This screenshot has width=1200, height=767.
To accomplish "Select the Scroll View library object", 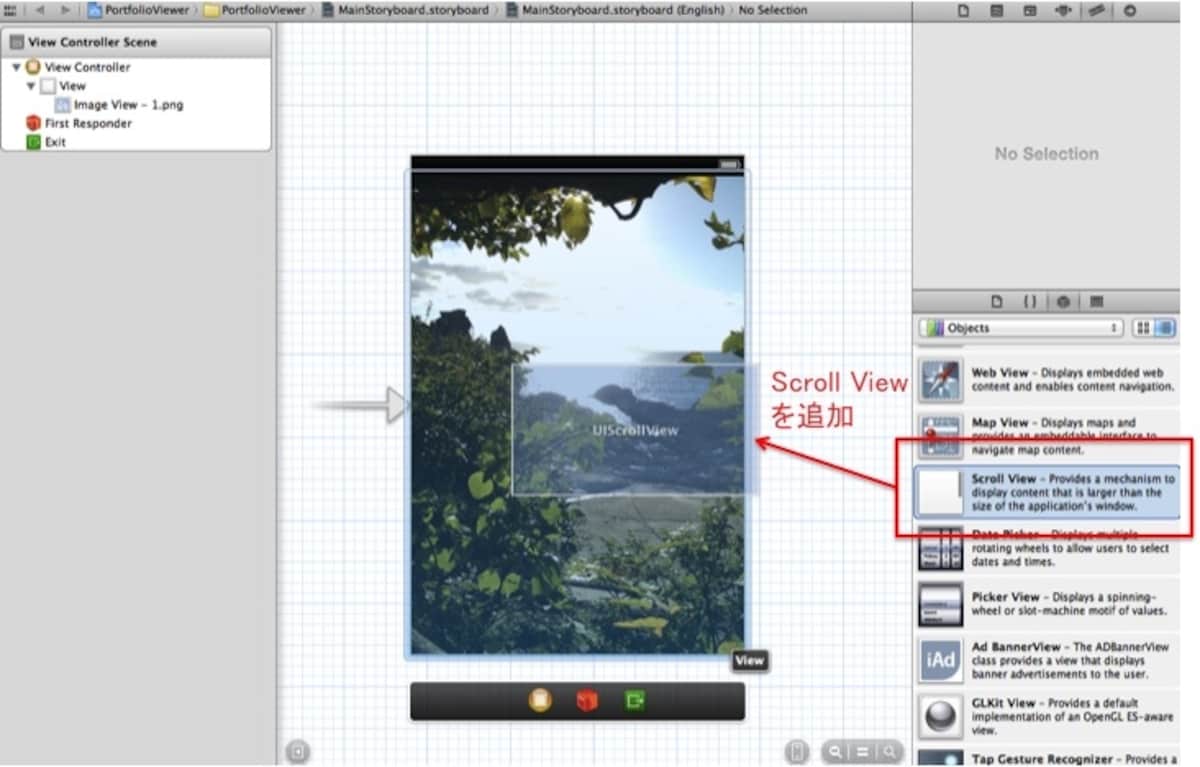I will (x=1047, y=492).
